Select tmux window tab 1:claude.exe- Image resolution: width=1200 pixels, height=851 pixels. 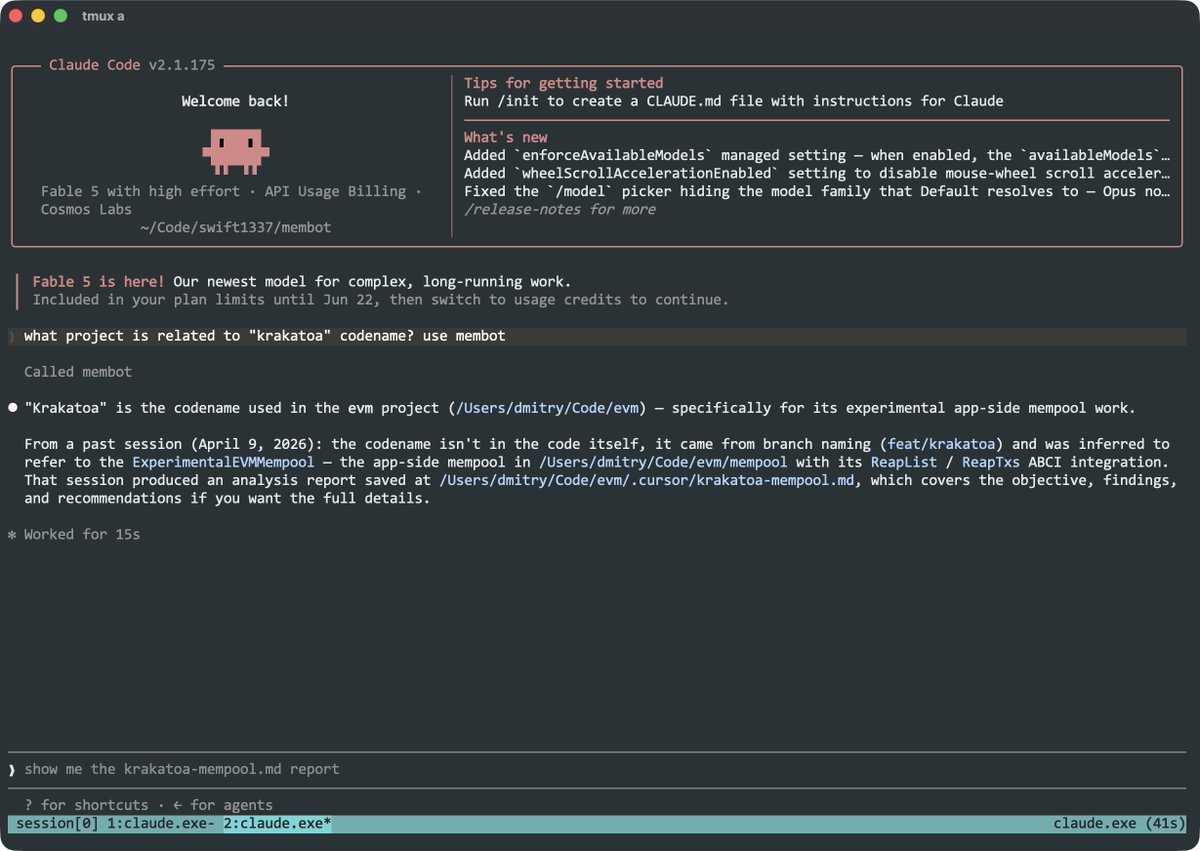click(161, 823)
